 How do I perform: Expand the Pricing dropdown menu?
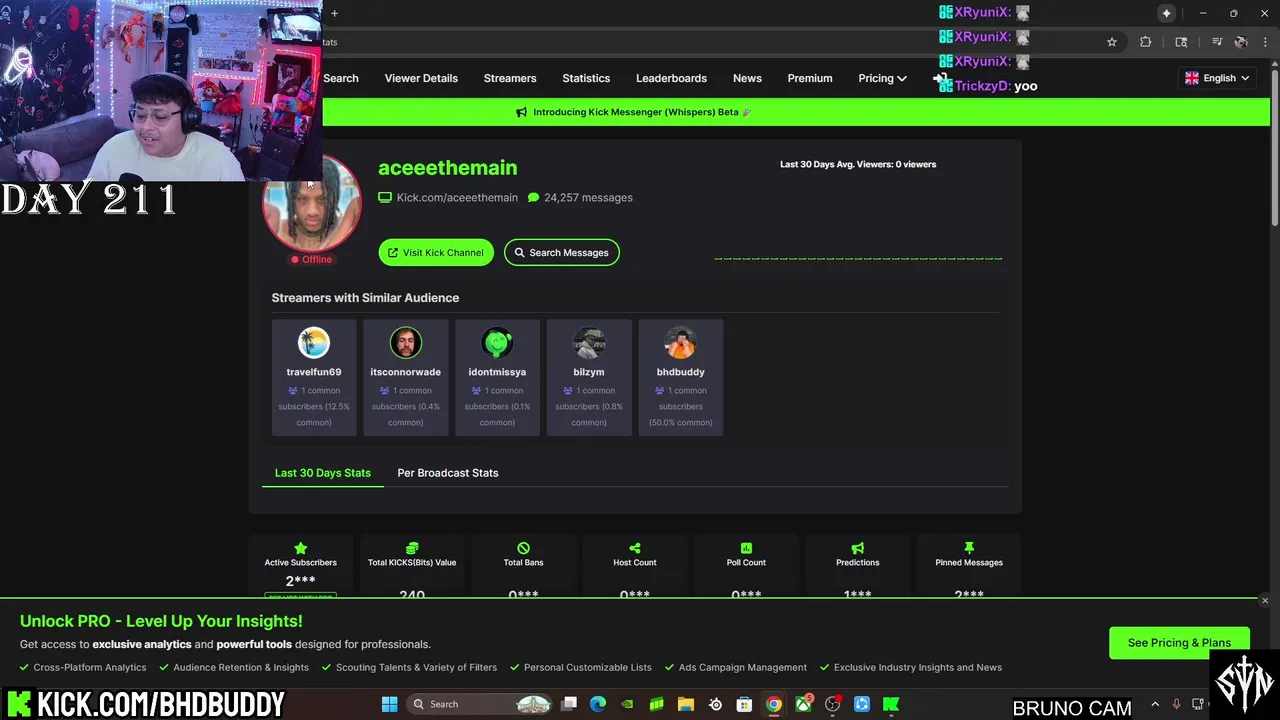(x=882, y=78)
